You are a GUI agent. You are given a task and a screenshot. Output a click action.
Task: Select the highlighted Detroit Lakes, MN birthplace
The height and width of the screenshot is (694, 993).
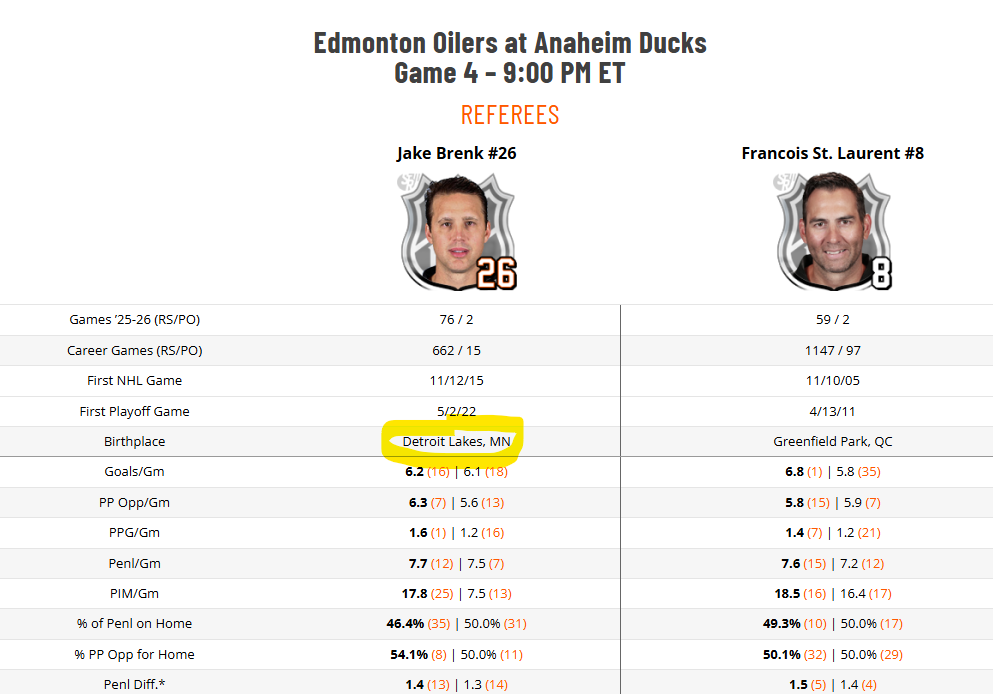[x=456, y=441]
